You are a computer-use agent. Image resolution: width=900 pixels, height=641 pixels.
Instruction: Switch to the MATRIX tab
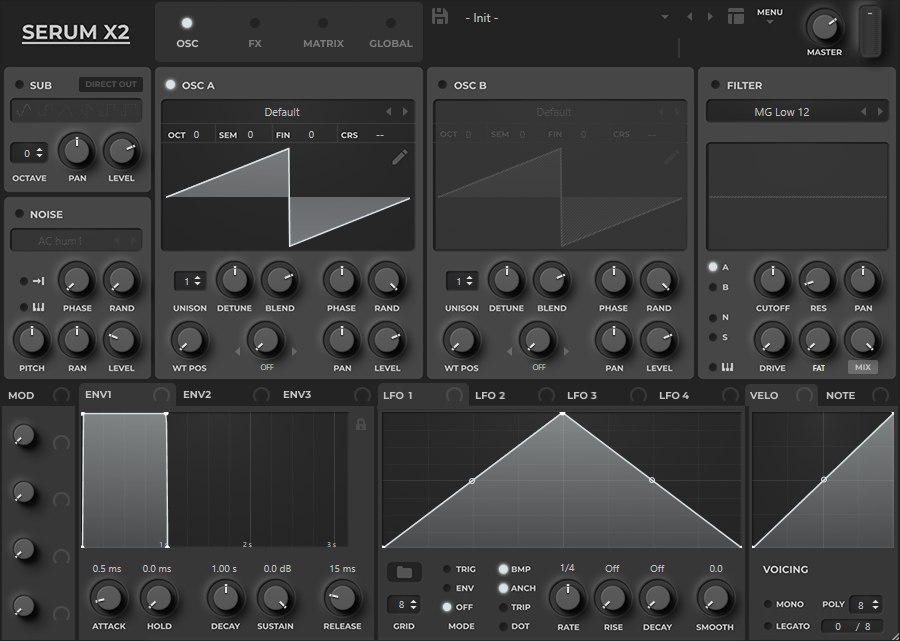tap(323, 33)
